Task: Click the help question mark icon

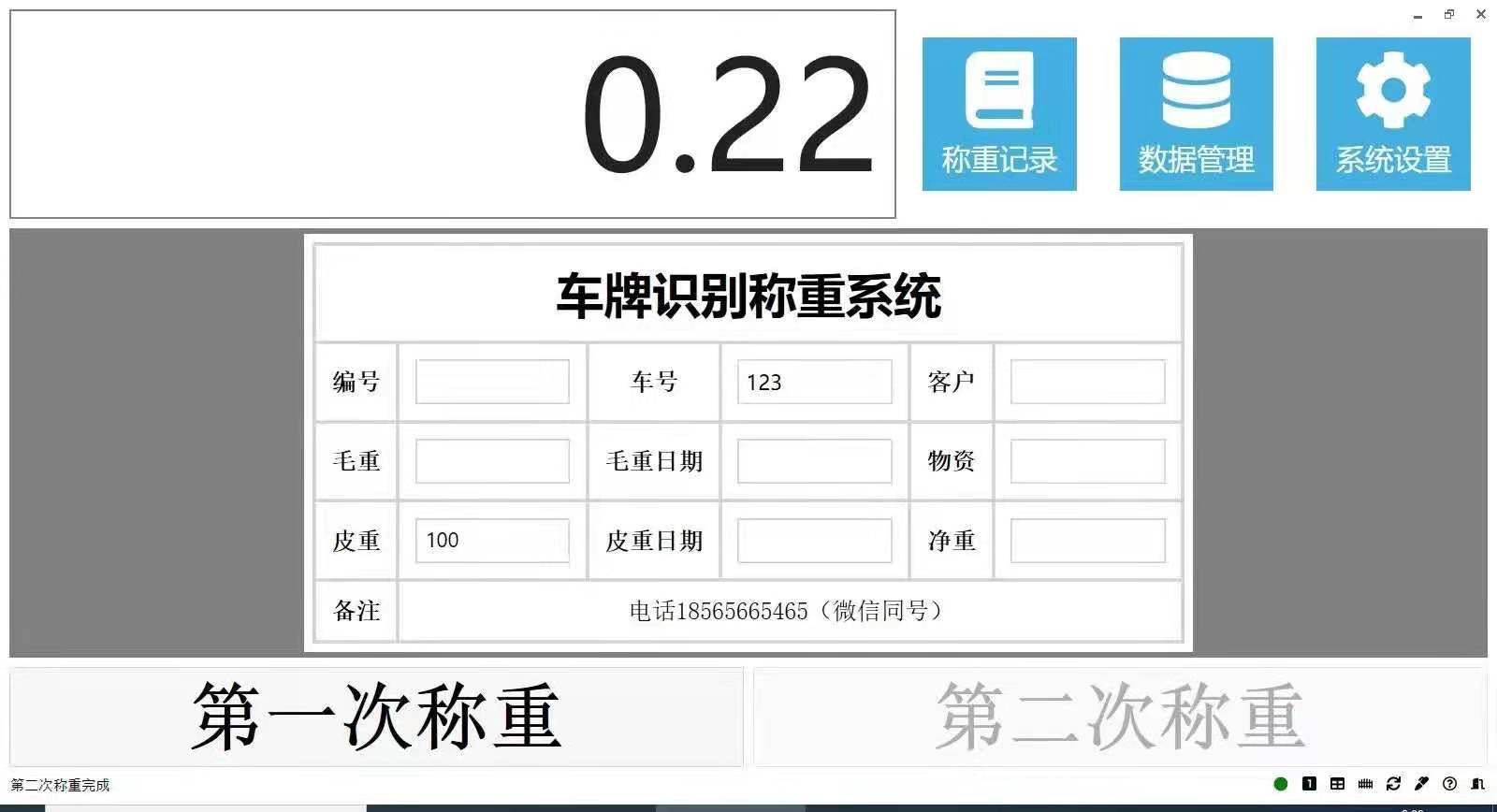Action: tap(1449, 784)
